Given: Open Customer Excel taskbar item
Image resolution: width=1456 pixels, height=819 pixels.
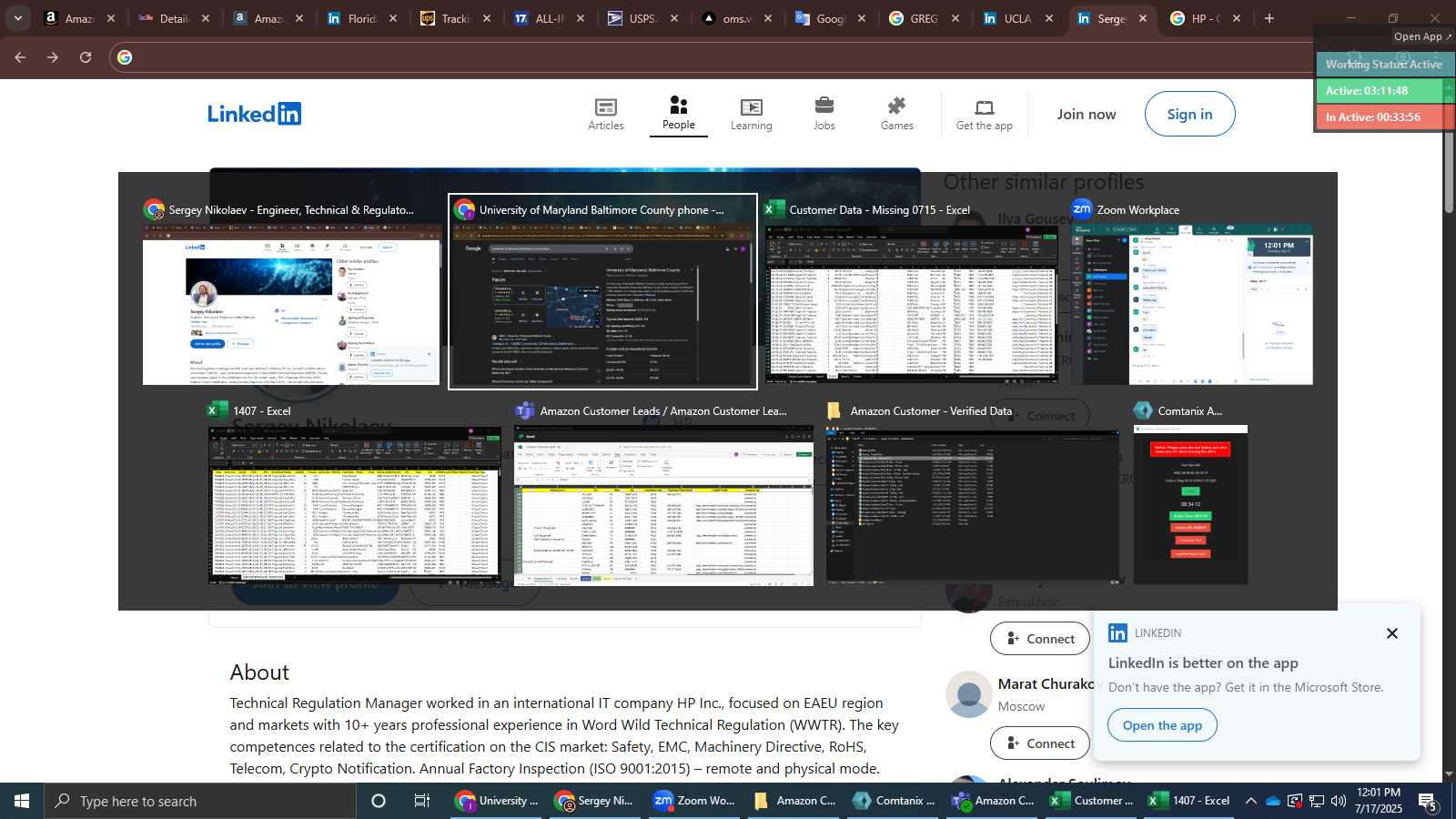Looking at the screenshot, I should [x=1091, y=801].
